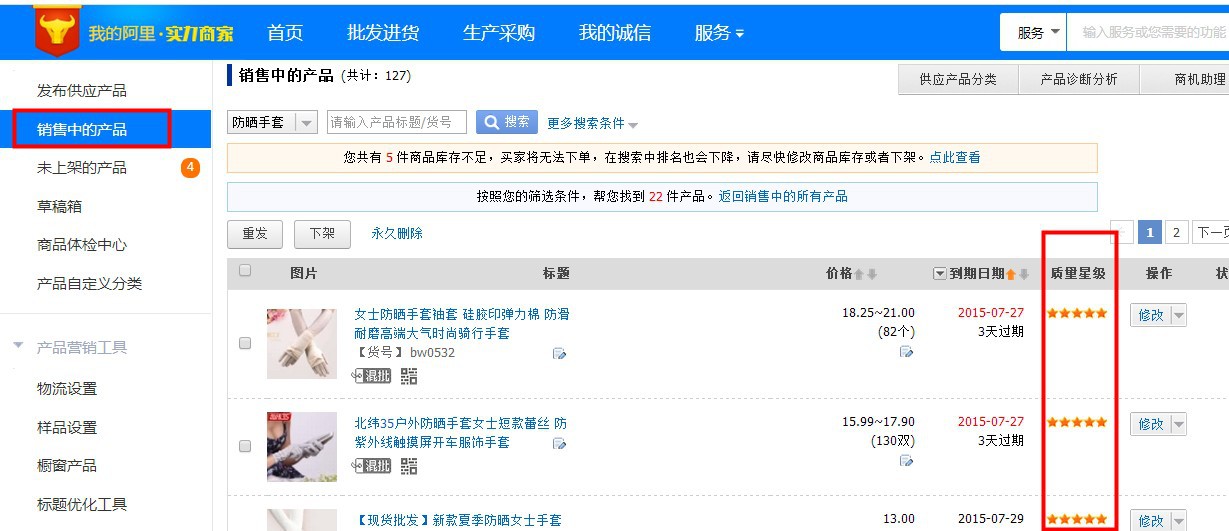Click the product title/item number search field

tap(396, 122)
